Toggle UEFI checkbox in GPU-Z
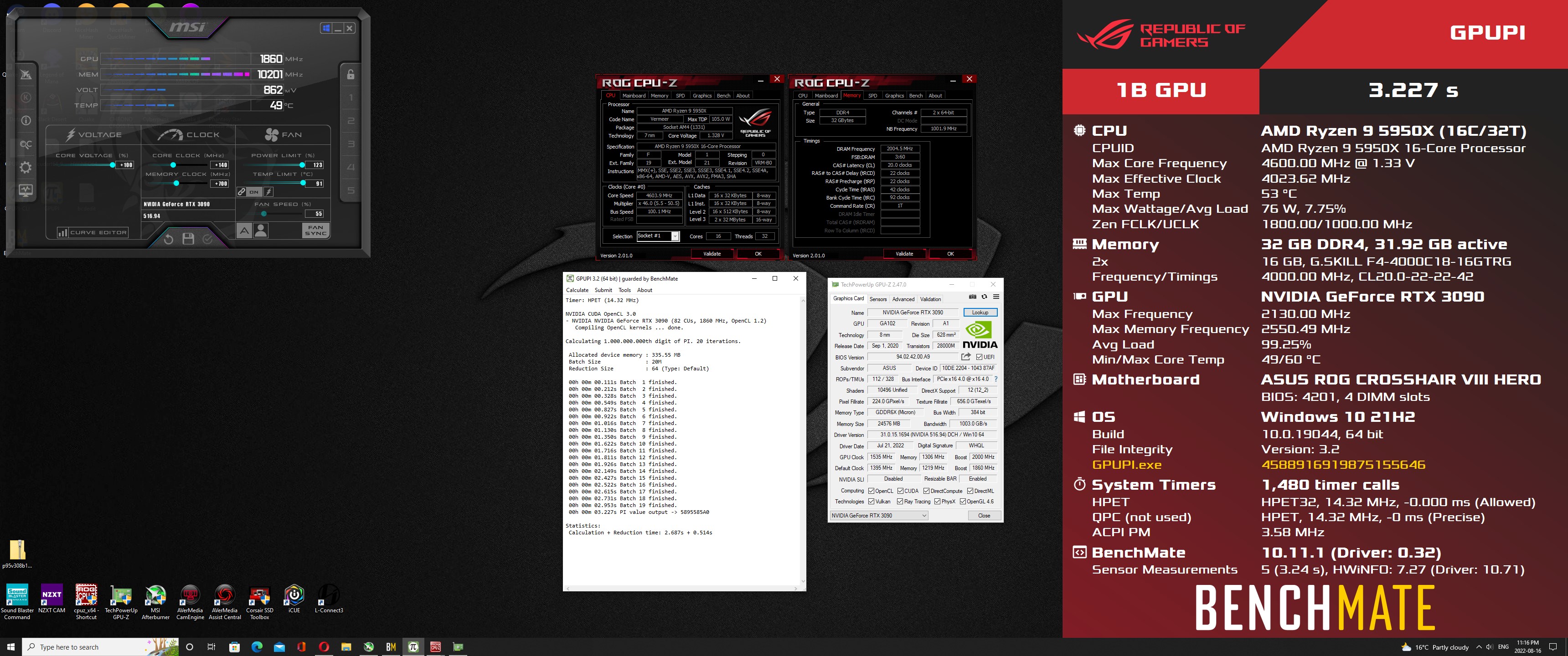 point(980,357)
